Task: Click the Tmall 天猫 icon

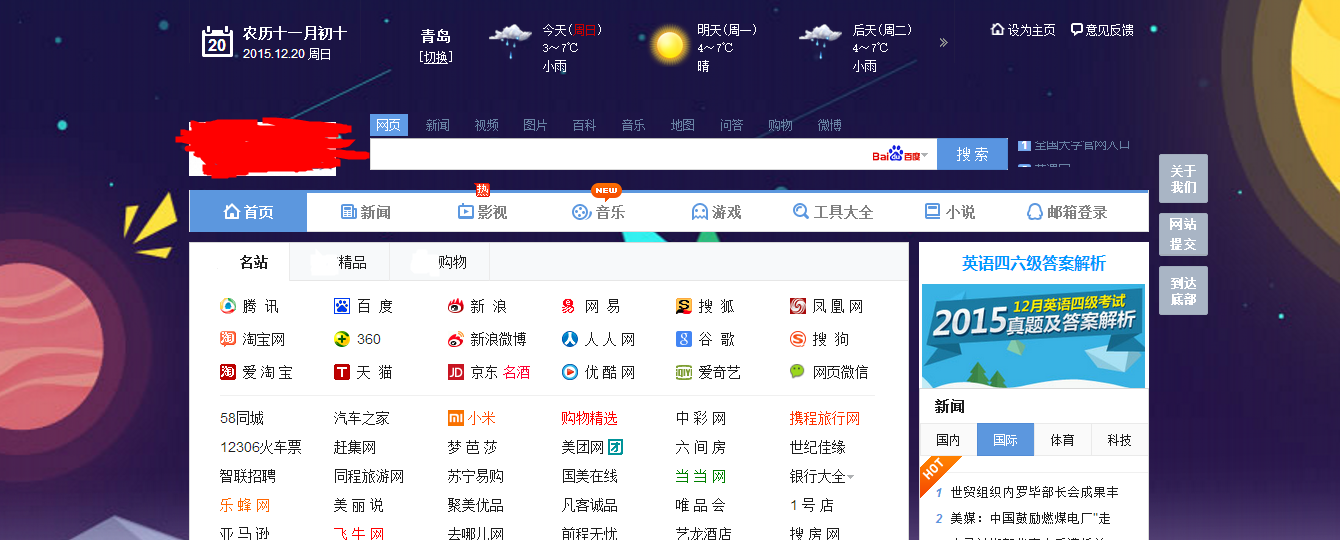Action: [x=342, y=372]
